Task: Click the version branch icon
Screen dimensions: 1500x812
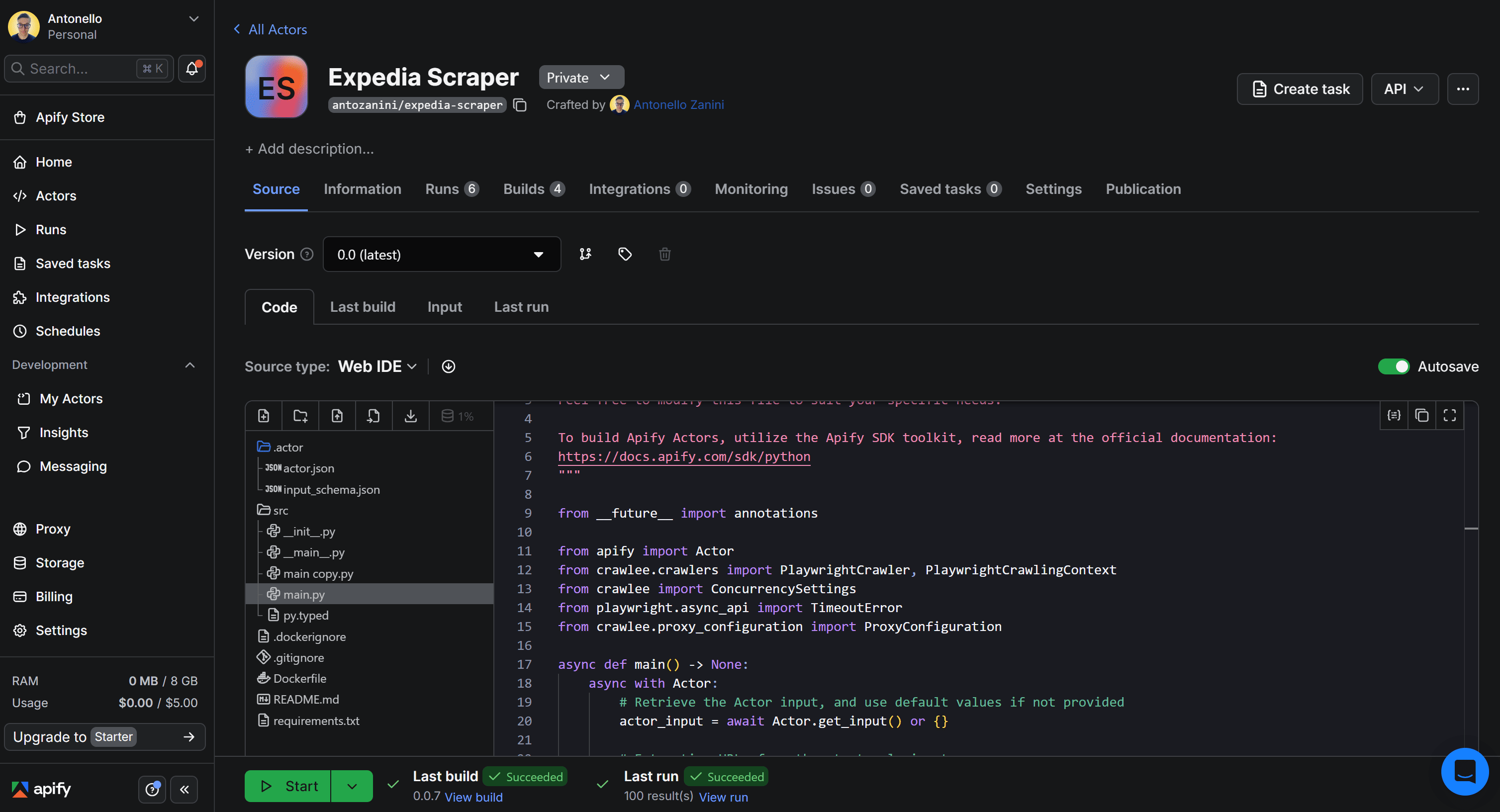Action: (x=585, y=254)
